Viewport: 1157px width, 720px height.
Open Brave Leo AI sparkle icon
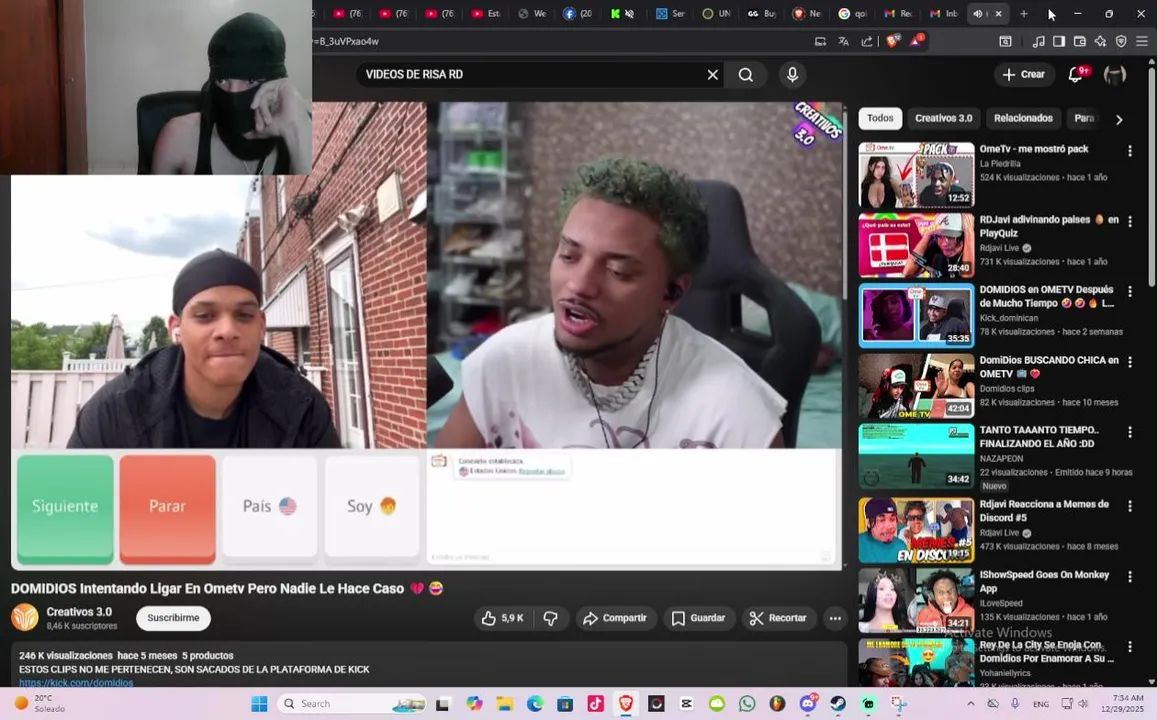coord(1100,41)
